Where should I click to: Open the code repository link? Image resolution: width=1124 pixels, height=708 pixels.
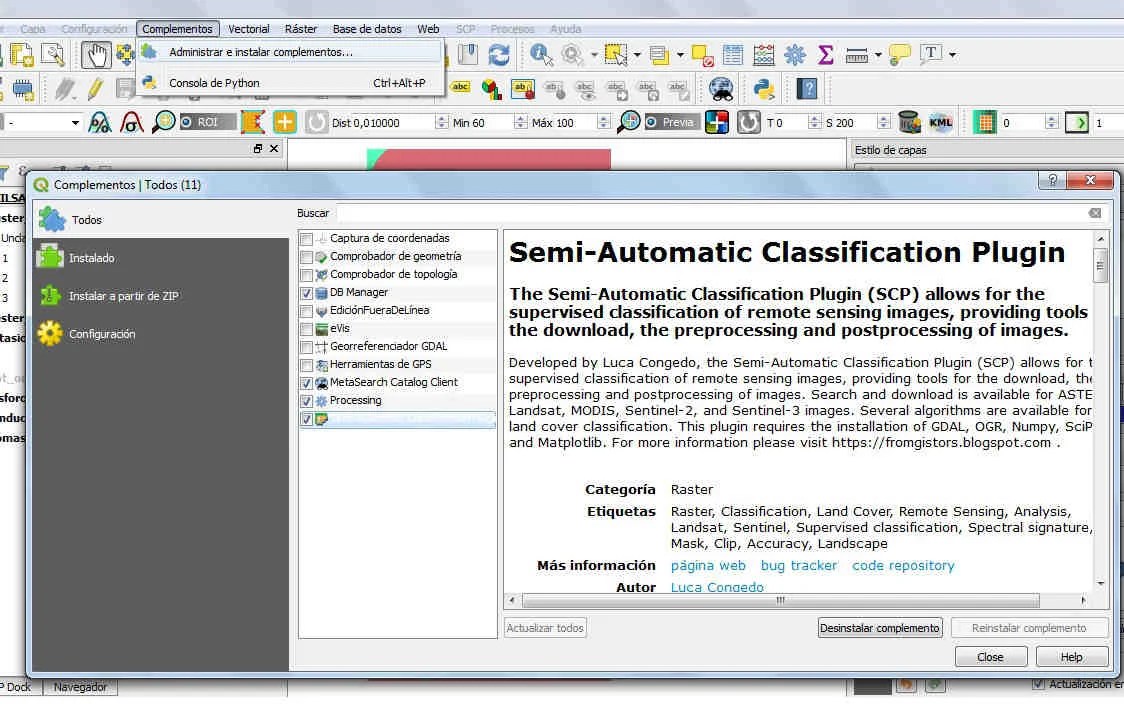point(903,565)
